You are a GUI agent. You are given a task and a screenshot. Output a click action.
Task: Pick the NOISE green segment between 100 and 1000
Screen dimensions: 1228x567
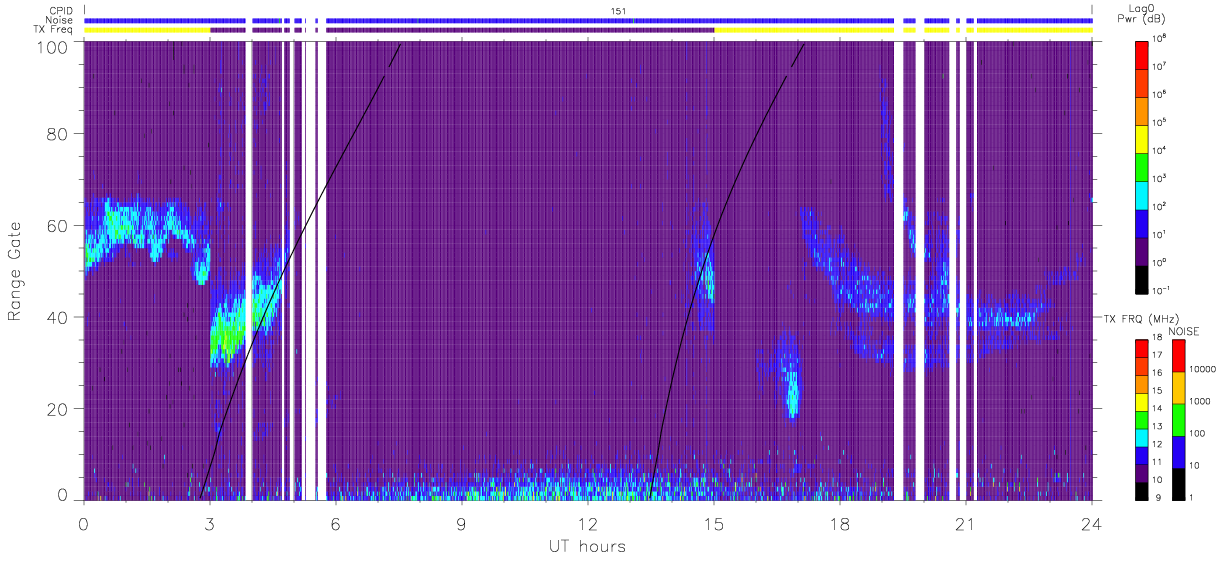[1178, 419]
